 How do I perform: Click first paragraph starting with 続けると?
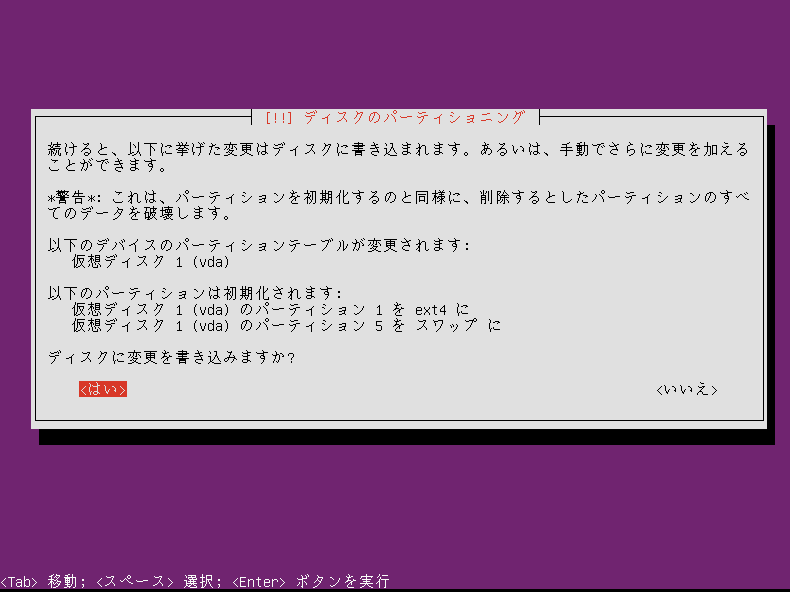(398, 157)
